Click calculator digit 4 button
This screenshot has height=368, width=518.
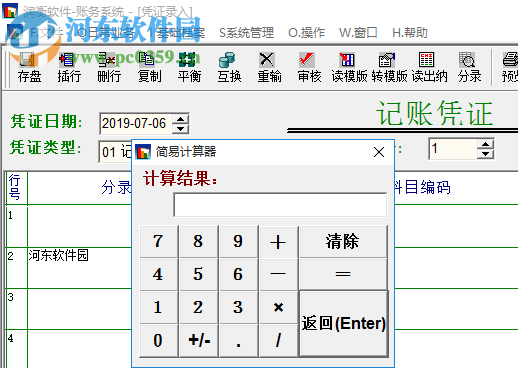158,274
